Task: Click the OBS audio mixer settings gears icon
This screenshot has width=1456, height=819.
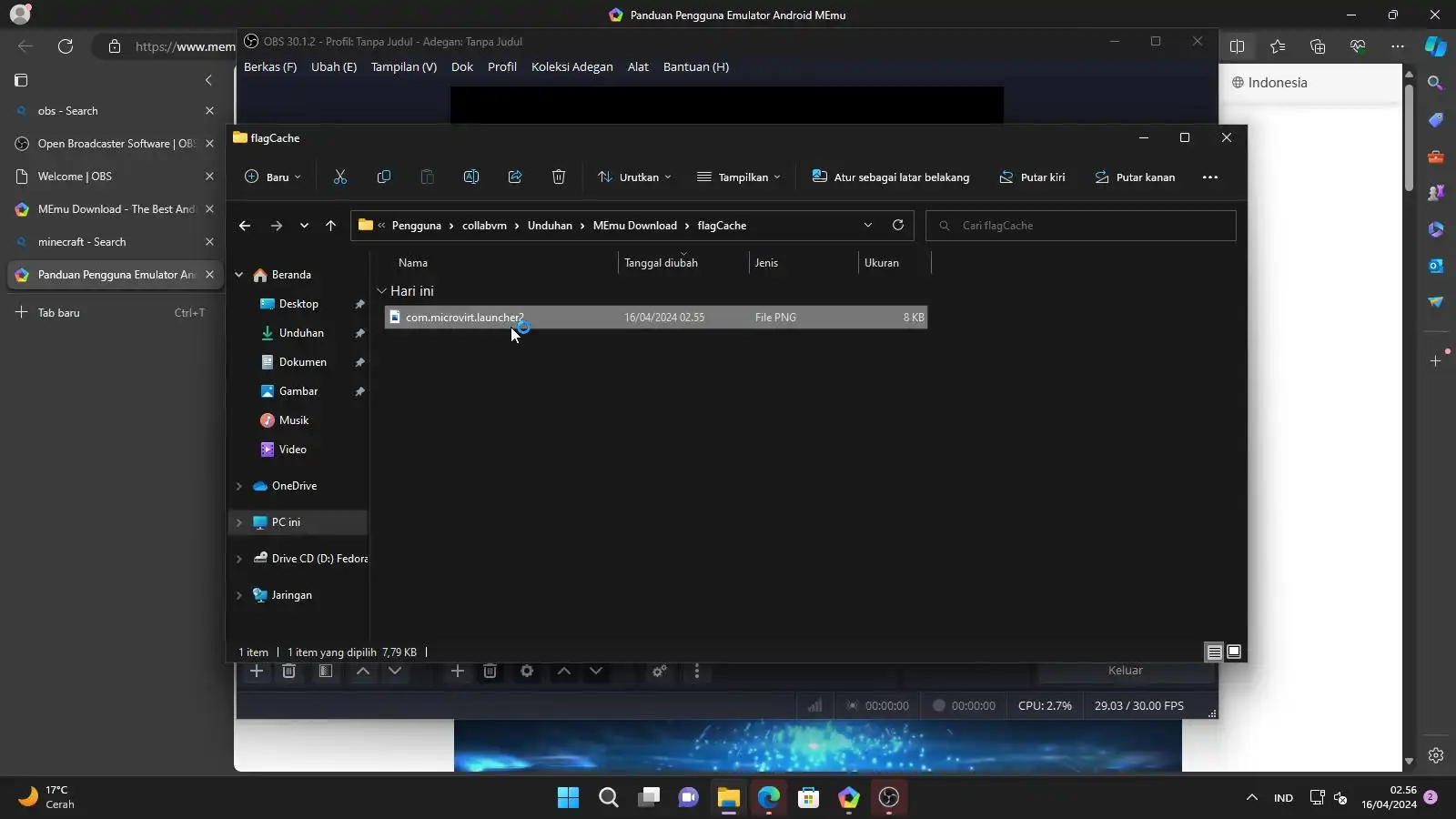Action: tap(660, 672)
